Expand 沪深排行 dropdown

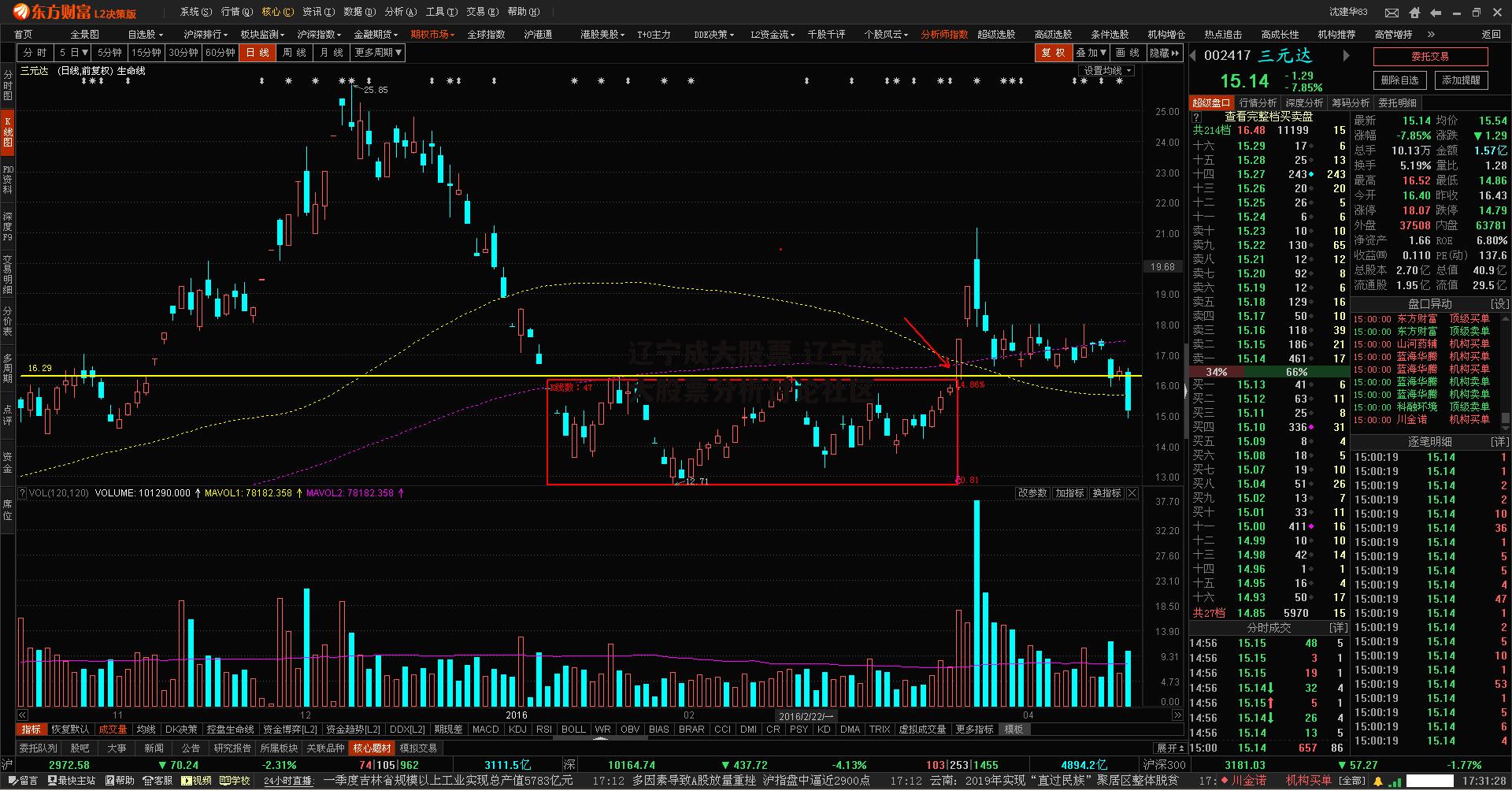(x=206, y=35)
